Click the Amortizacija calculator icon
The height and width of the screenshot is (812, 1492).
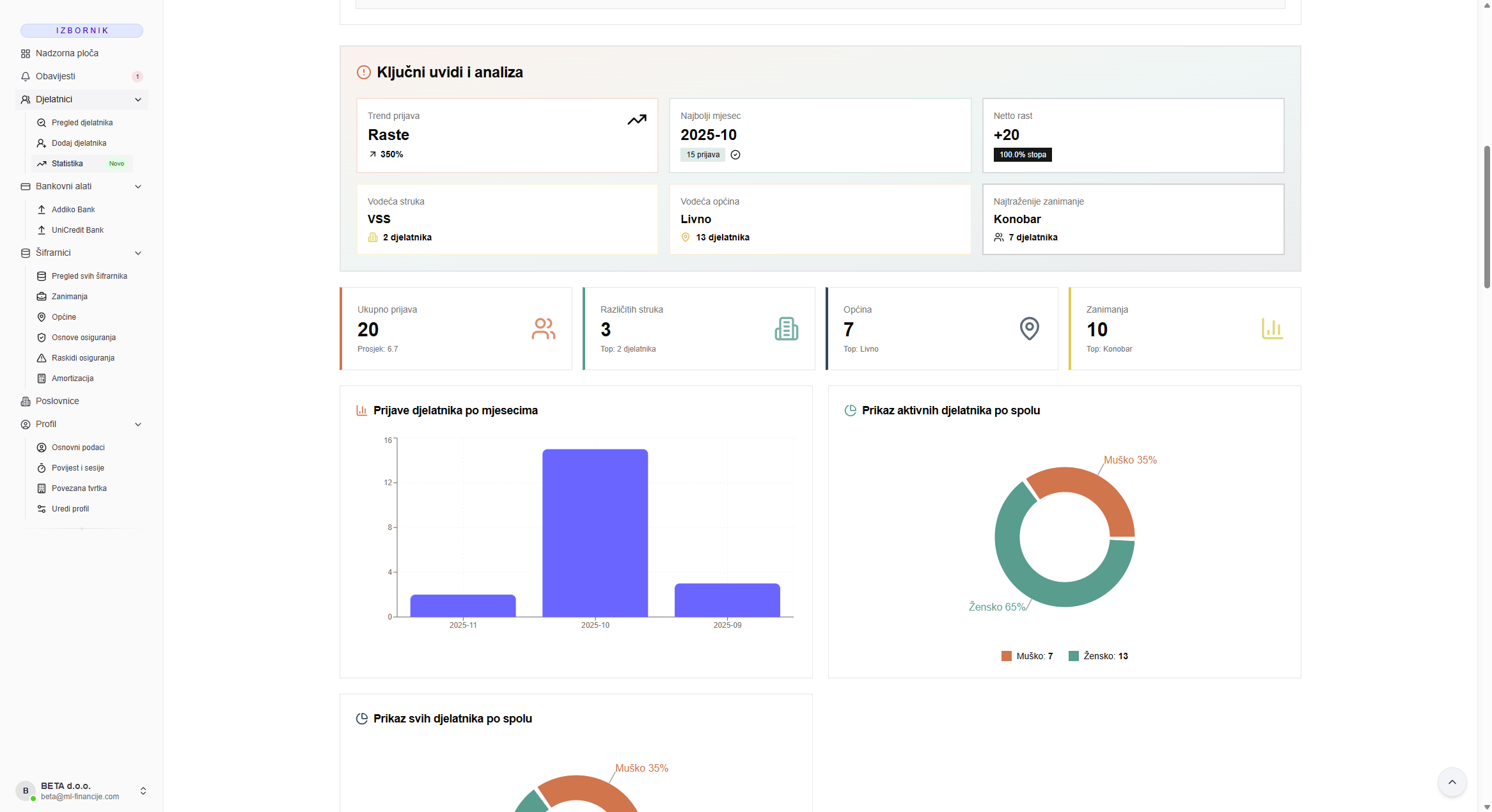pos(42,379)
